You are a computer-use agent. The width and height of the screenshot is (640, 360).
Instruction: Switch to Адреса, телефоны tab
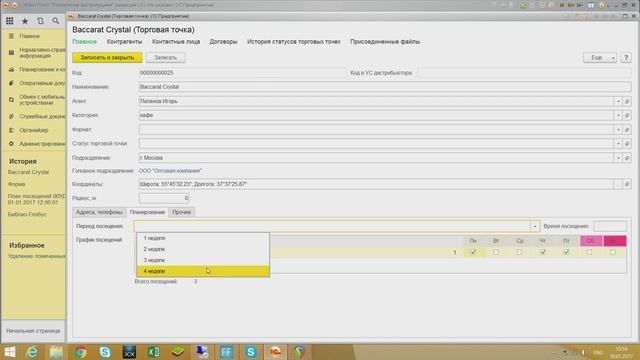coord(99,212)
